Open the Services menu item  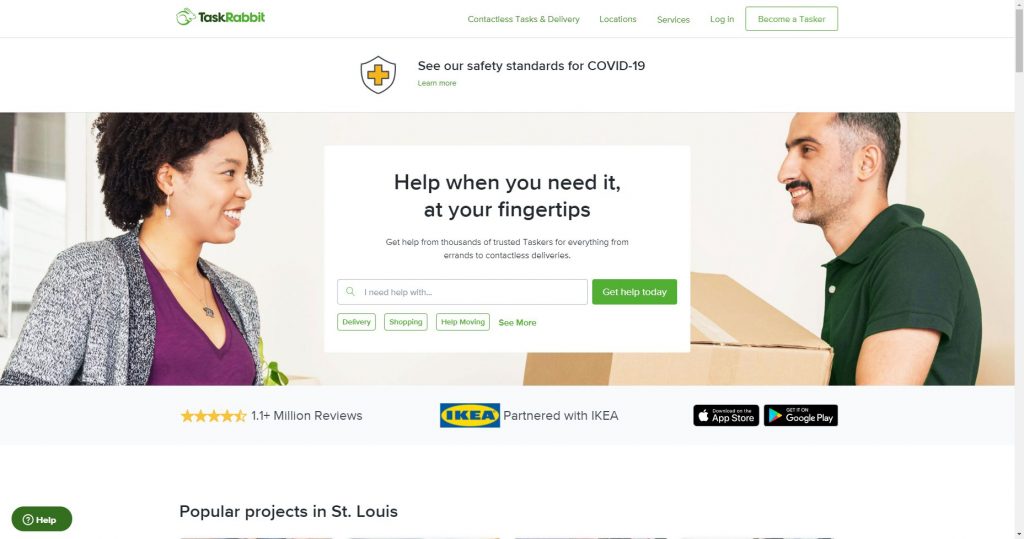pos(673,20)
